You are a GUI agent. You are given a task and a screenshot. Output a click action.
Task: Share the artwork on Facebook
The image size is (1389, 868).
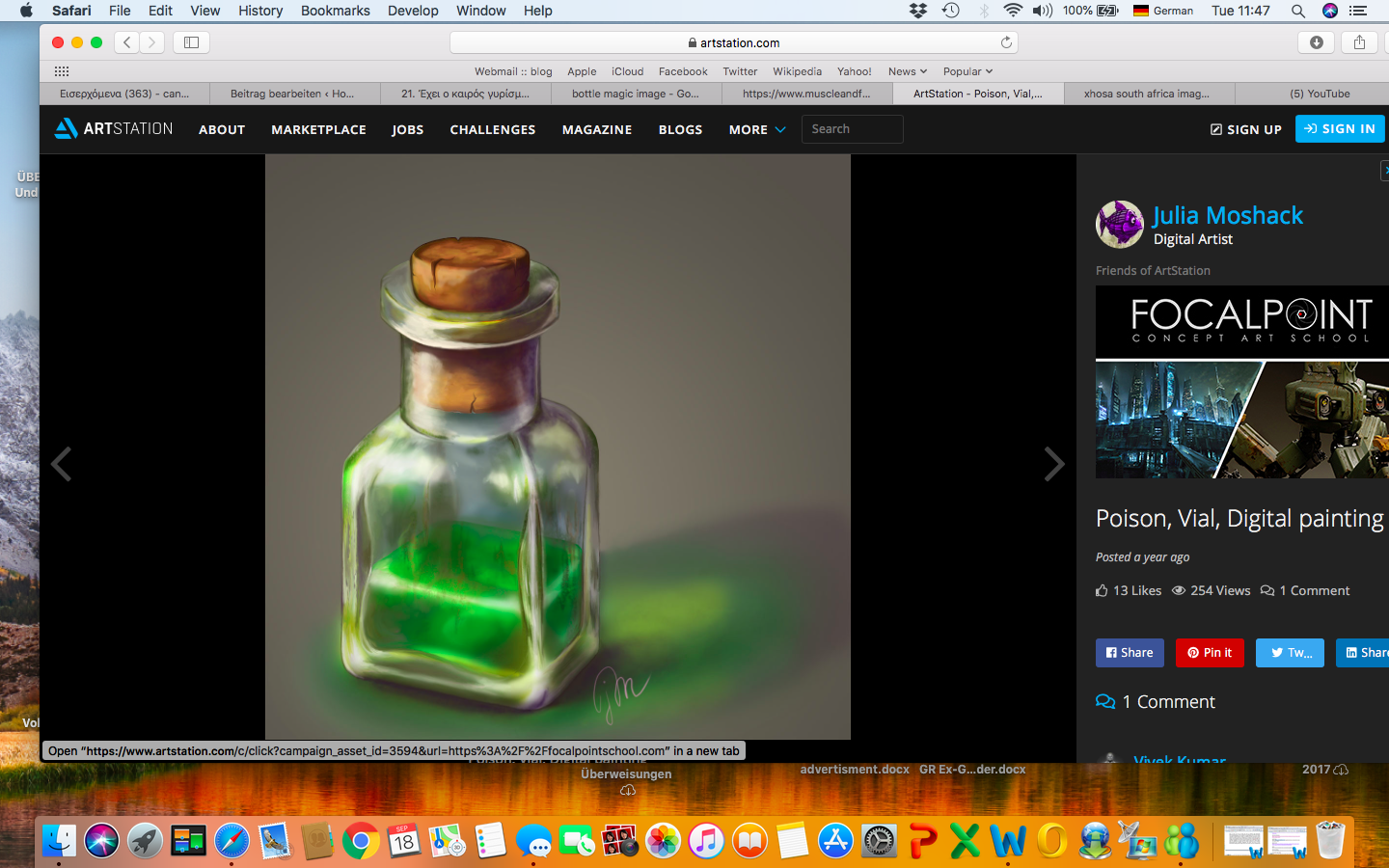pos(1130,653)
